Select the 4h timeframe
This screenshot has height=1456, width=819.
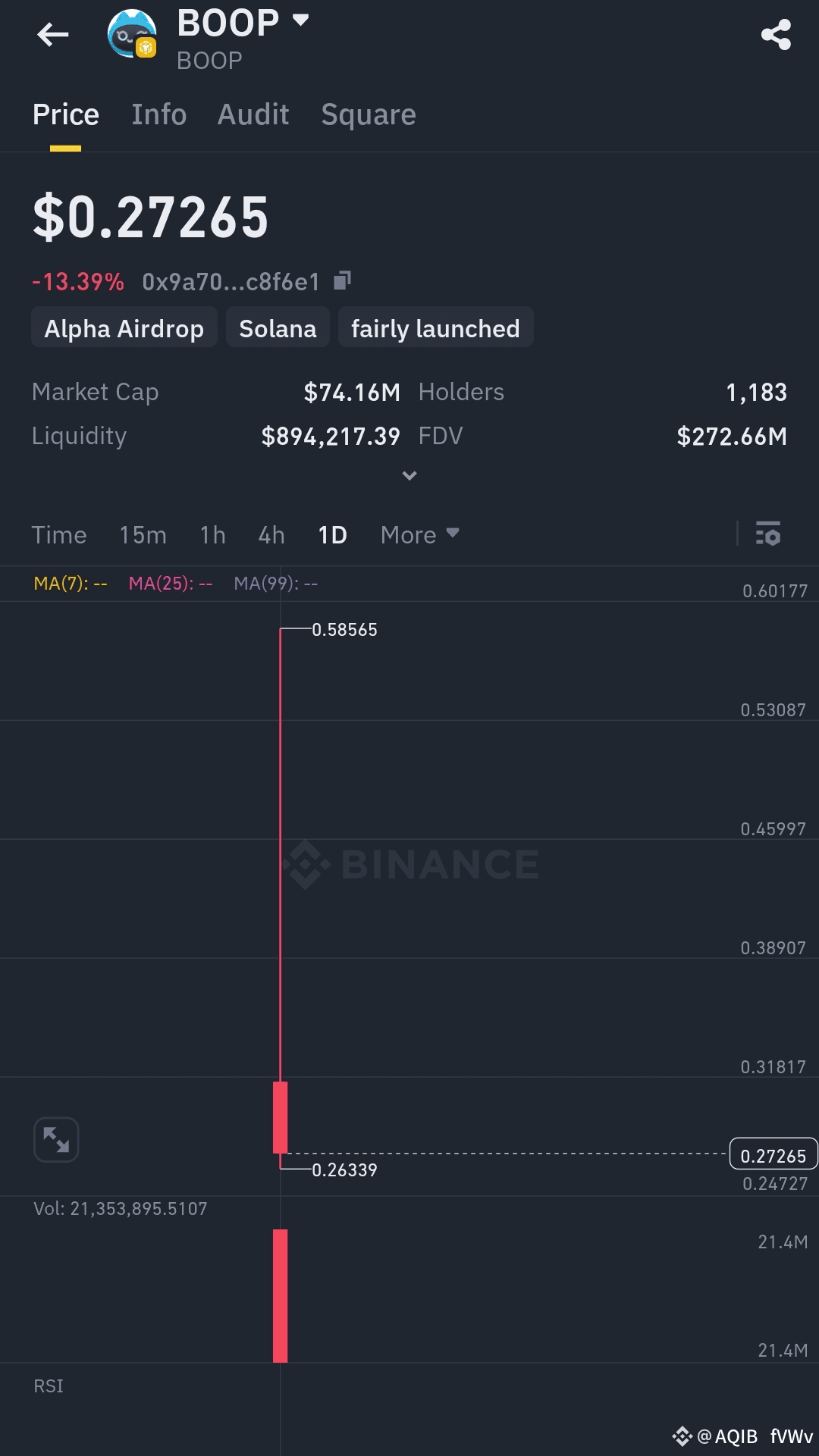click(271, 535)
